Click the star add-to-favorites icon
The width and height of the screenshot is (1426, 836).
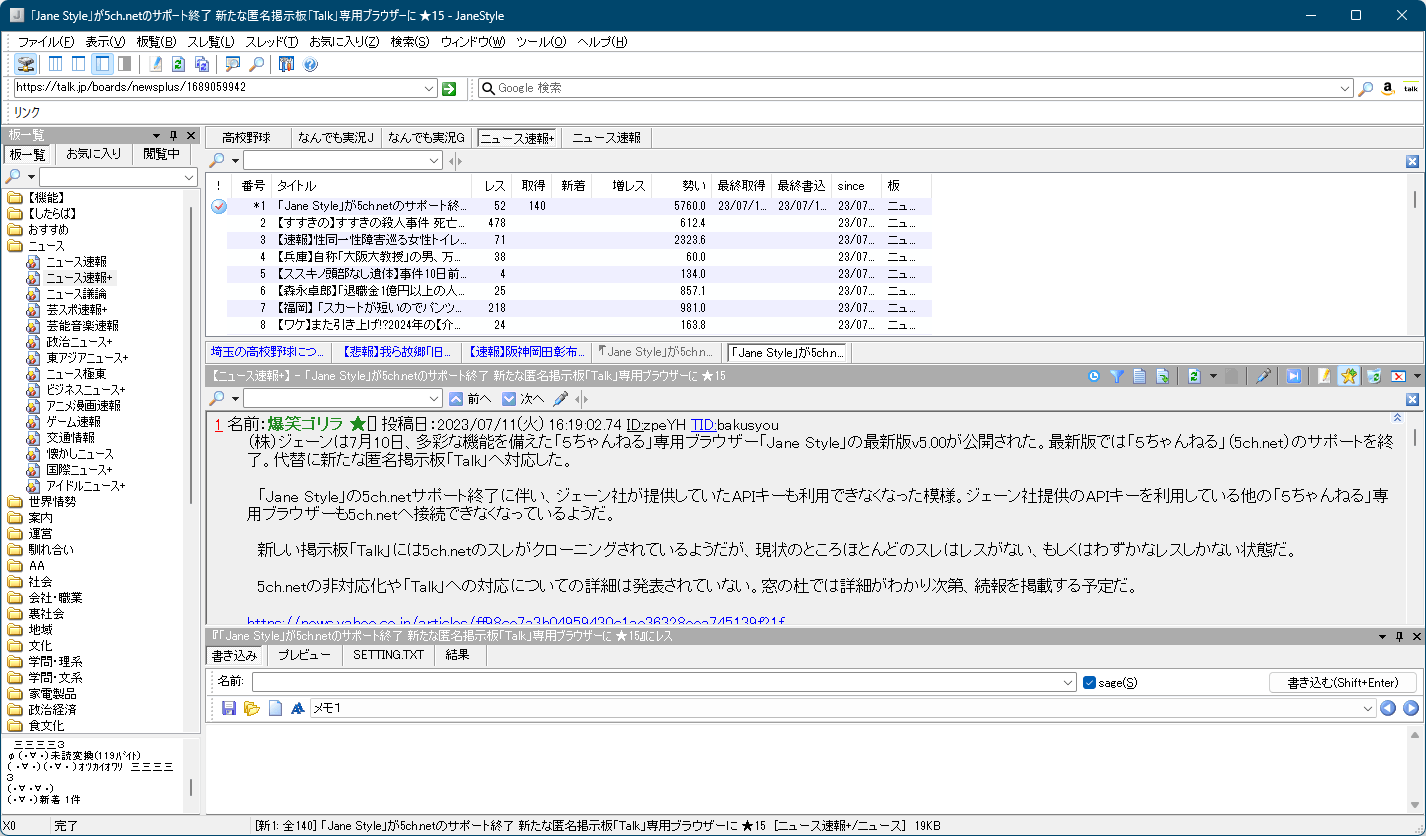[1349, 376]
